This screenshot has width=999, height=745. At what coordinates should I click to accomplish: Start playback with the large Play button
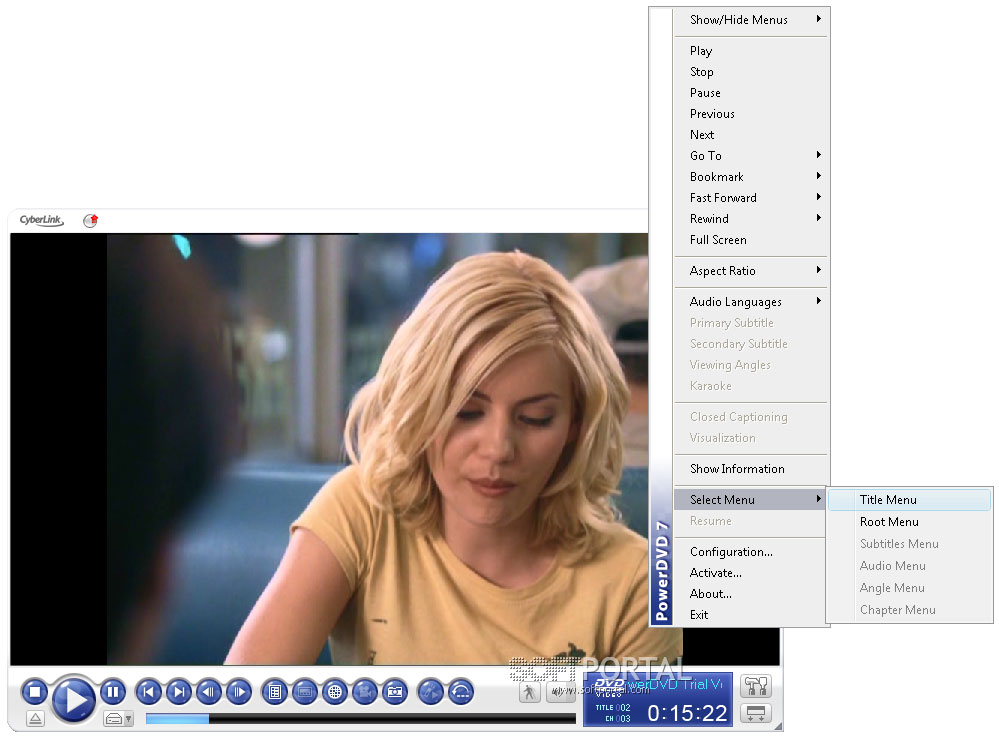click(73, 699)
